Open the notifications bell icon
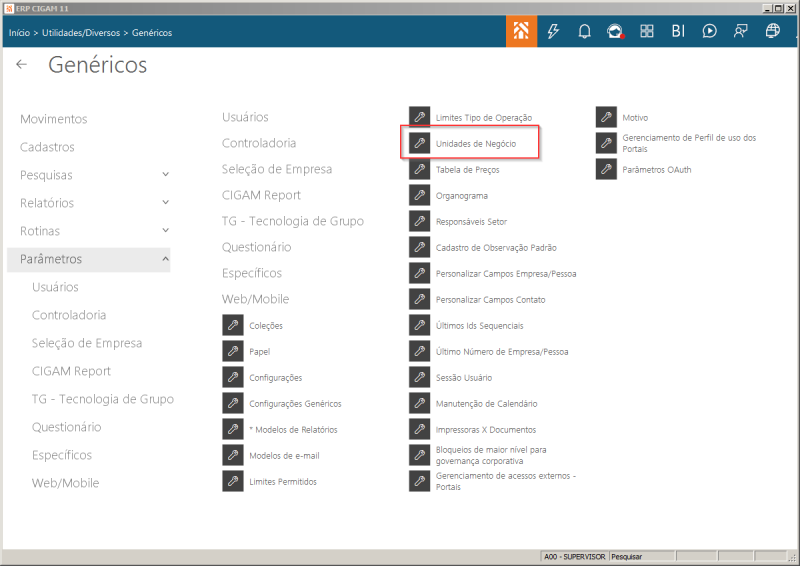800x566 pixels. 584,32
